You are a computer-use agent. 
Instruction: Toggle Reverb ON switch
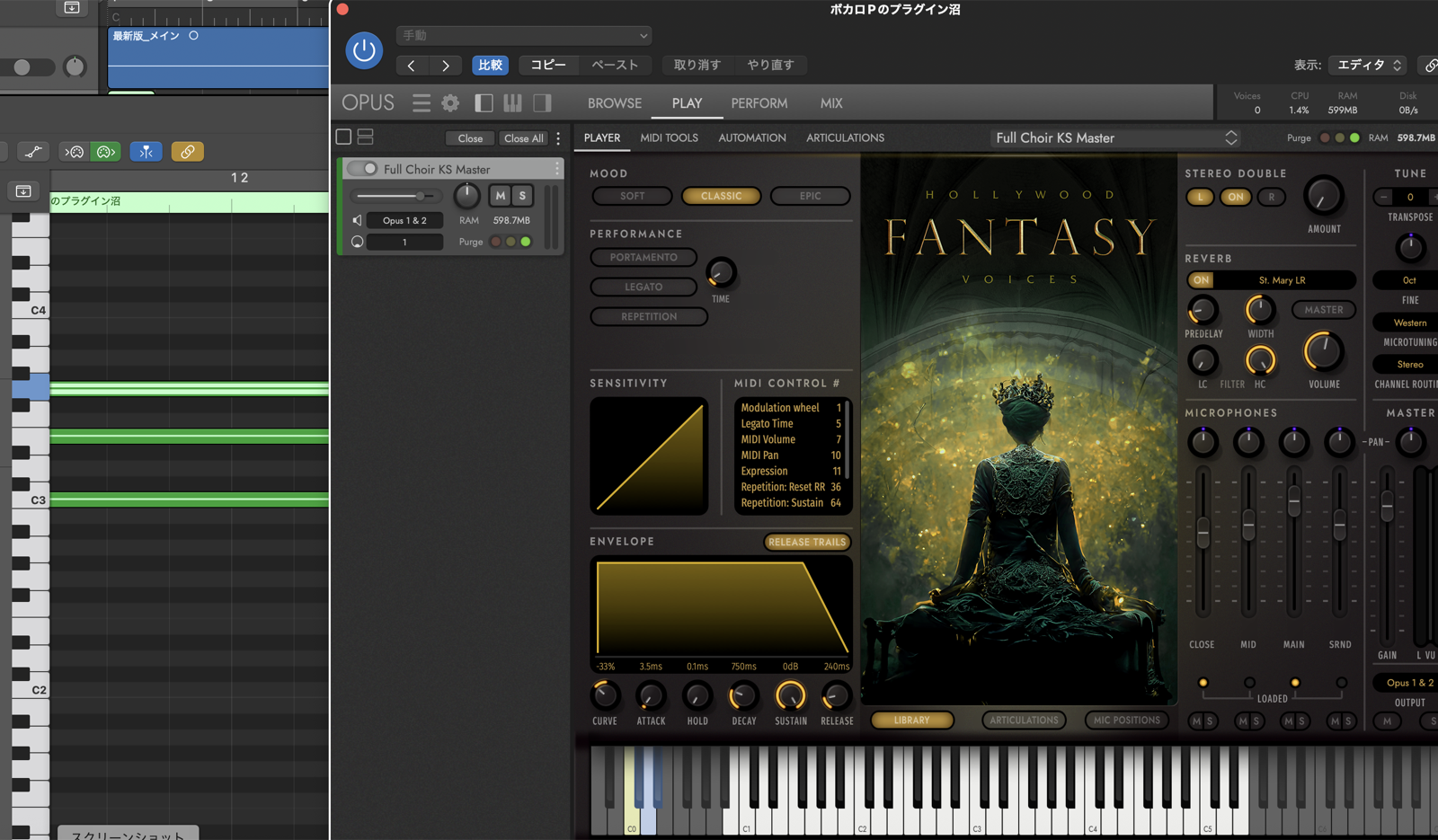tap(1201, 280)
